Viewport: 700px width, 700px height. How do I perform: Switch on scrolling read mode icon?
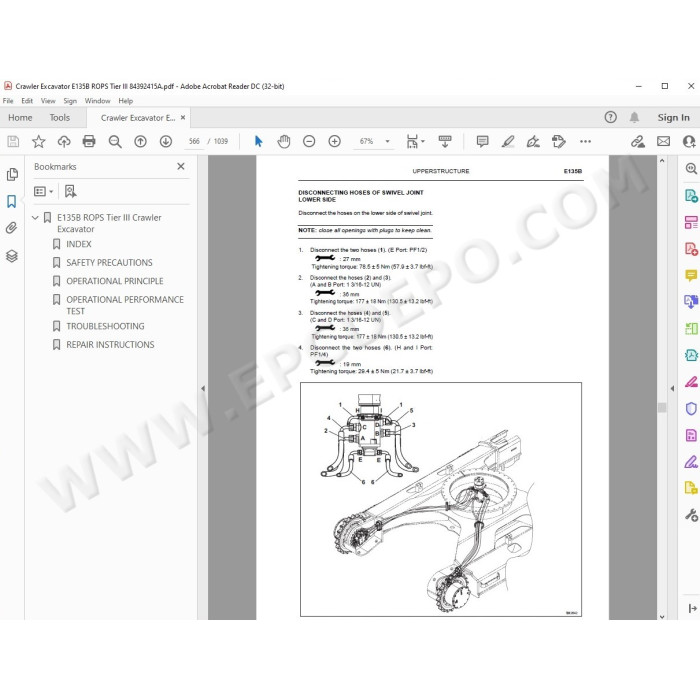(x=445, y=142)
